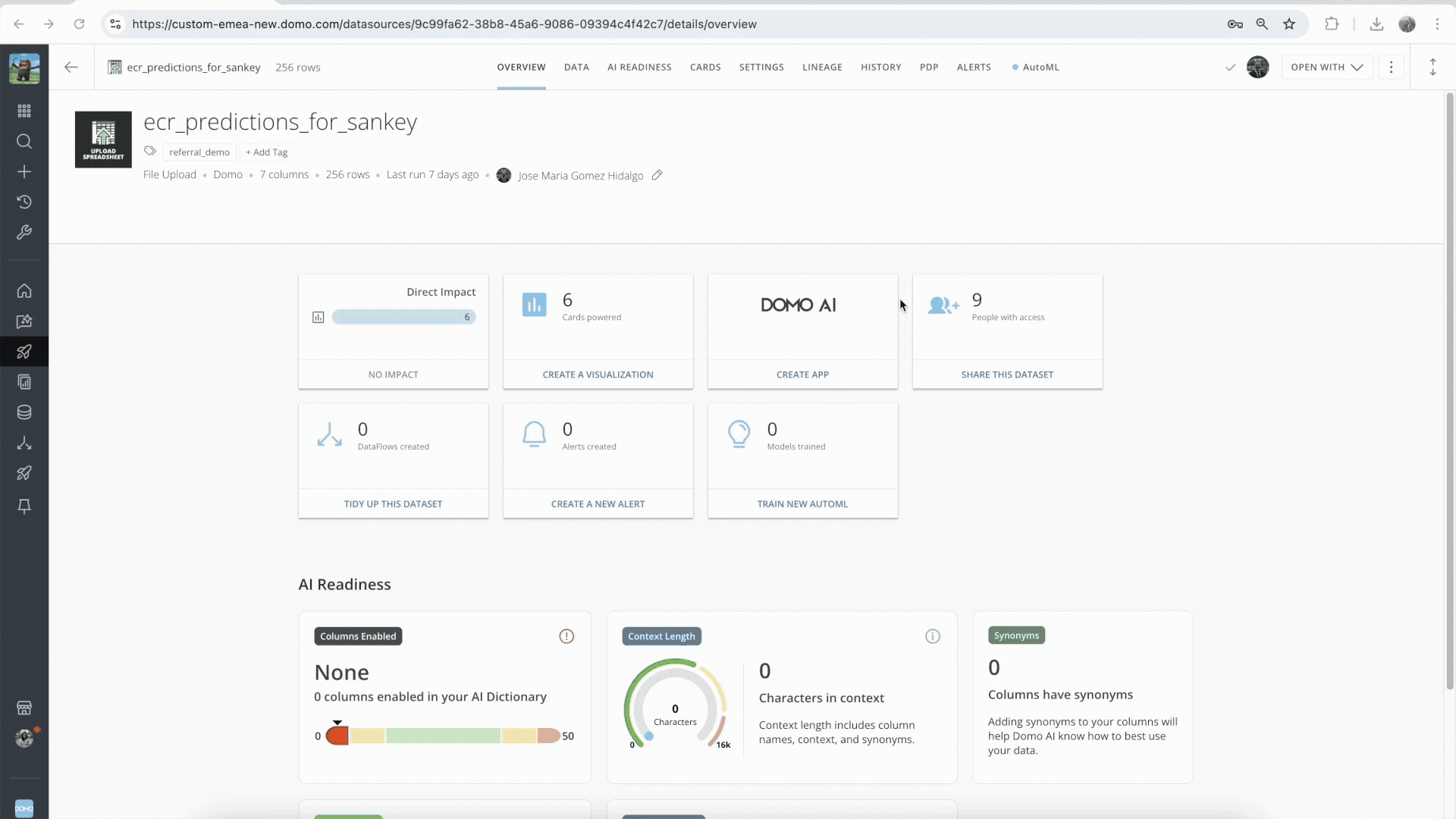Click SHARE THIS DATASET link
This screenshot has width=1456, height=819.
1007,375
